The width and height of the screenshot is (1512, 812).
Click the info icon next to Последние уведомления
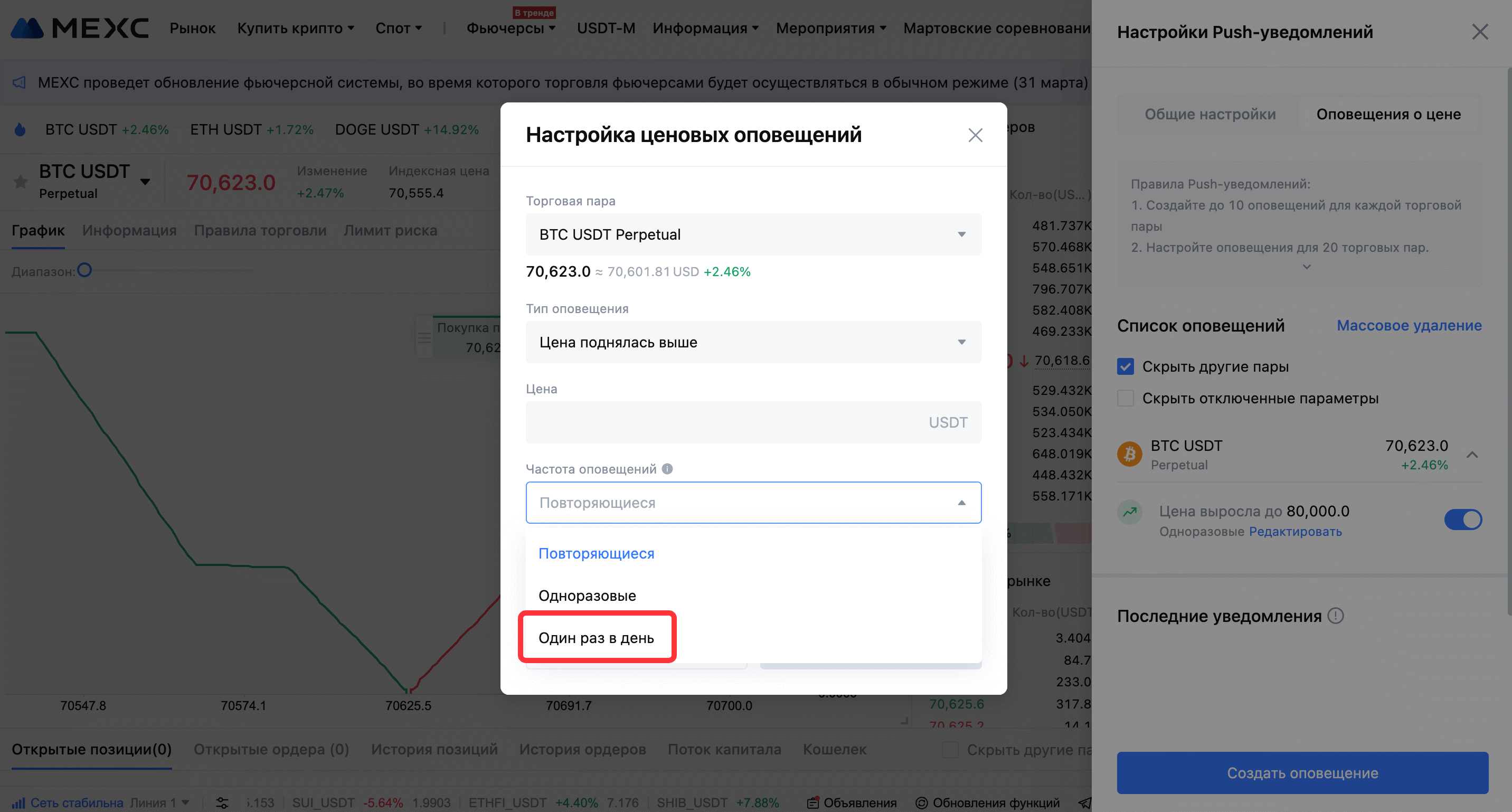1336,616
